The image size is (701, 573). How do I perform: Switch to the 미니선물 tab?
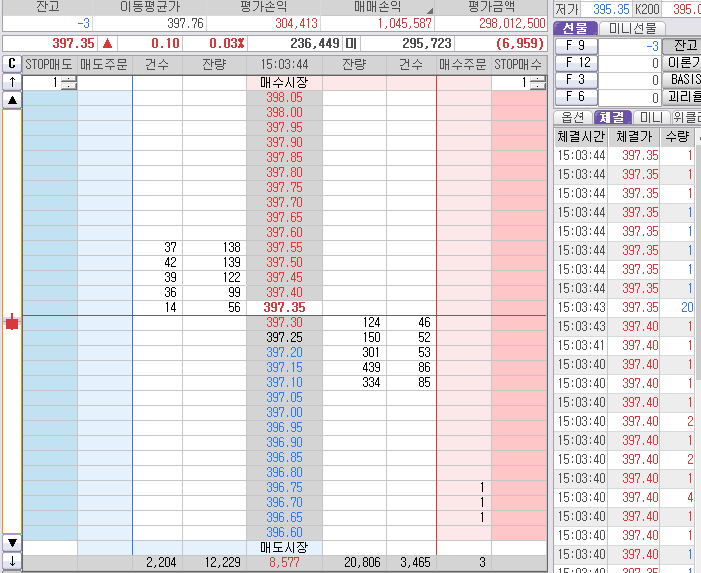point(632,28)
